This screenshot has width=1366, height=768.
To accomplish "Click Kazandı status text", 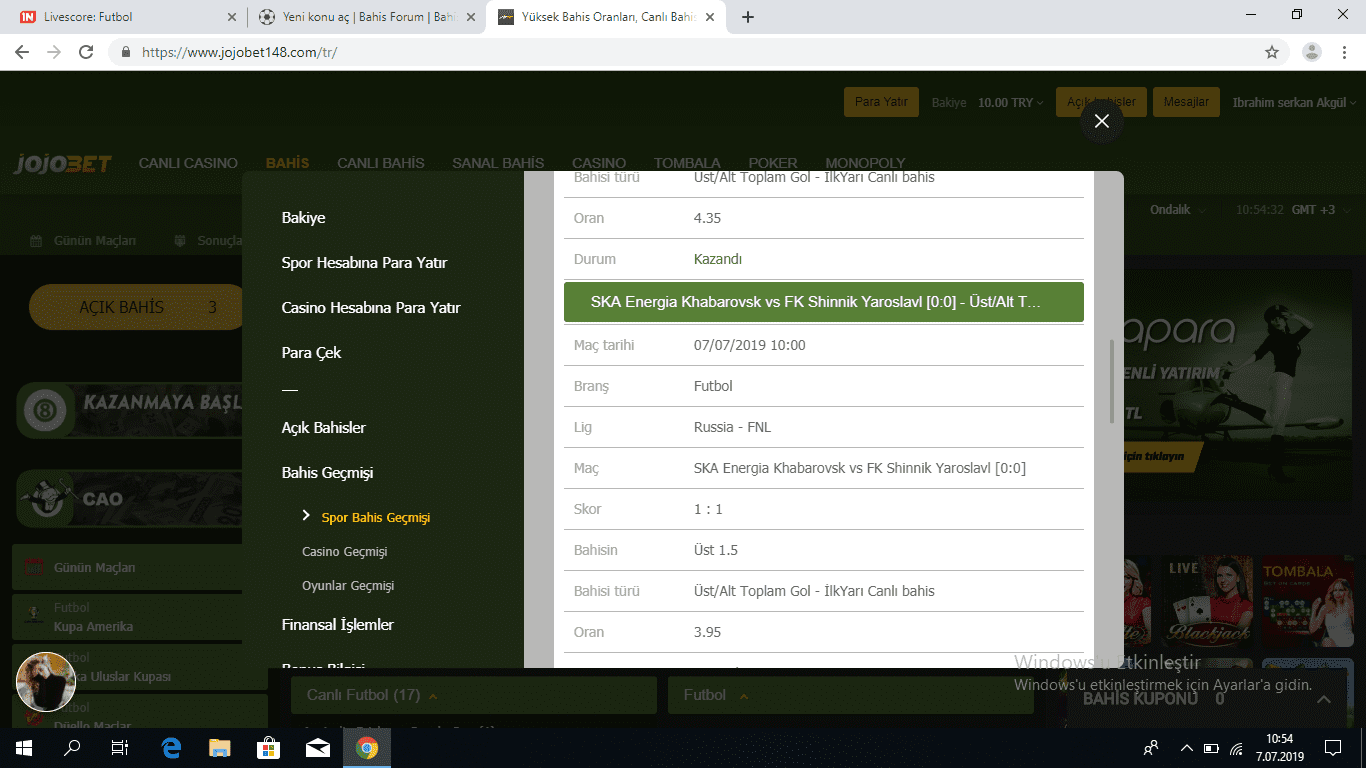I will pyautogui.click(x=718, y=259).
